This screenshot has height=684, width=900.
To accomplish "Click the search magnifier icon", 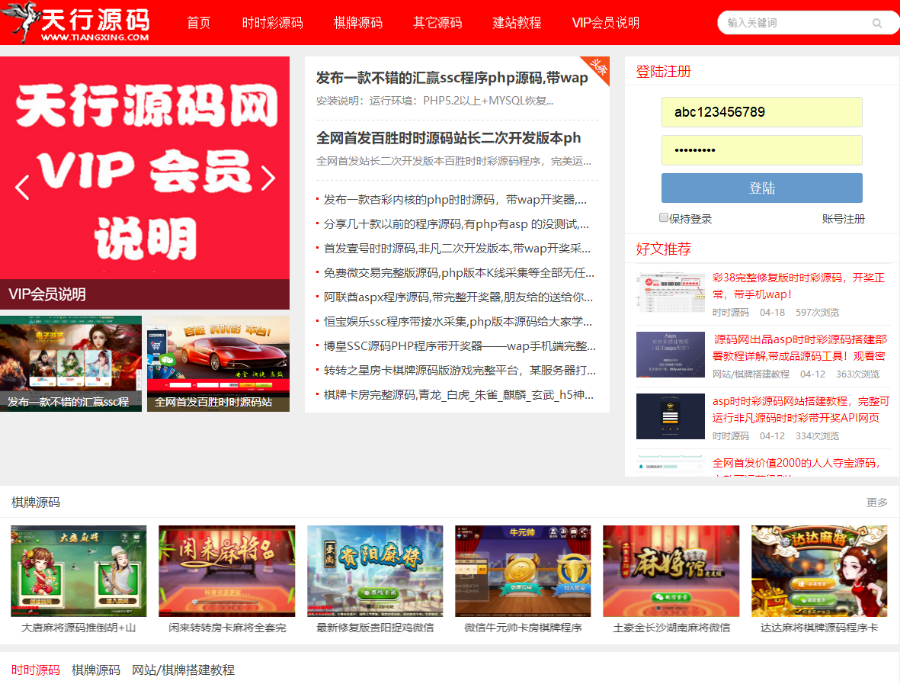I will (877, 23).
